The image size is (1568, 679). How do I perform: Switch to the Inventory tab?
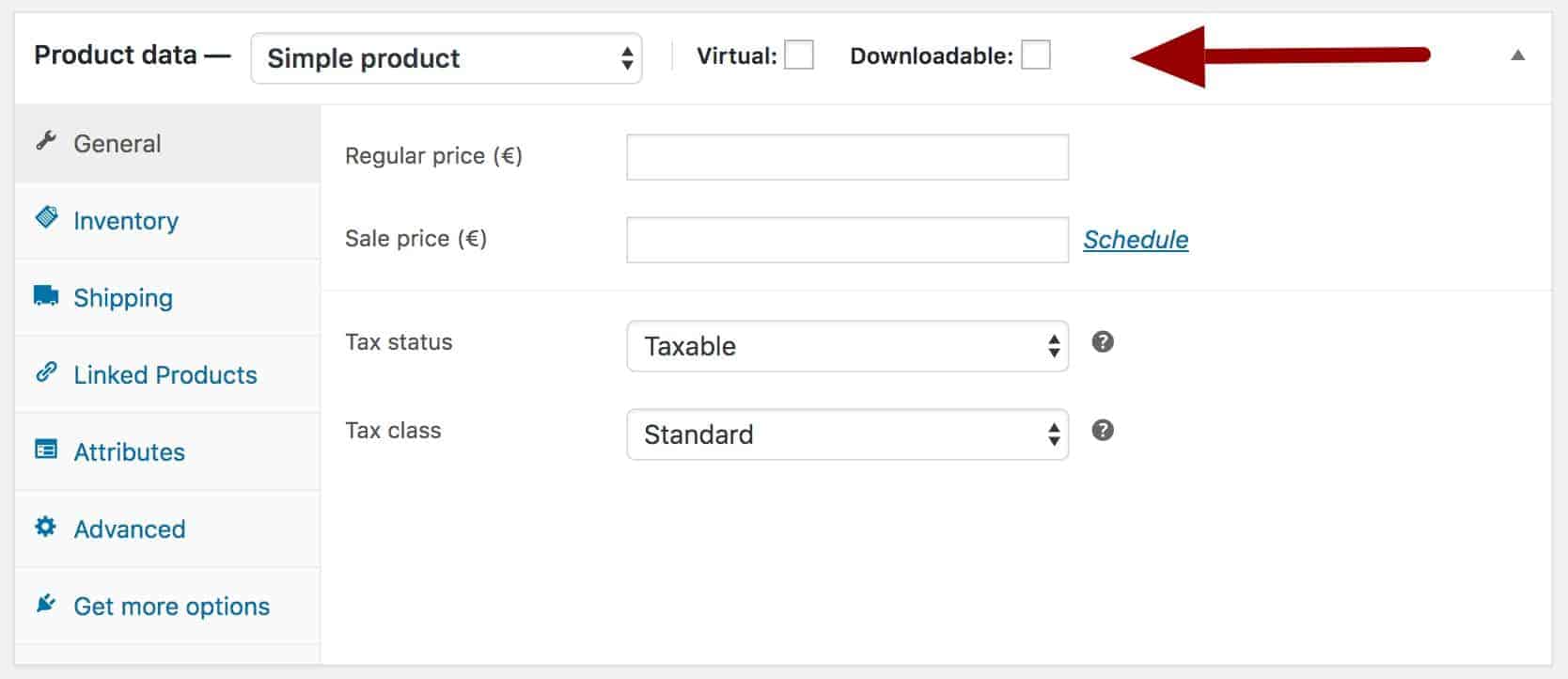(x=167, y=221)
